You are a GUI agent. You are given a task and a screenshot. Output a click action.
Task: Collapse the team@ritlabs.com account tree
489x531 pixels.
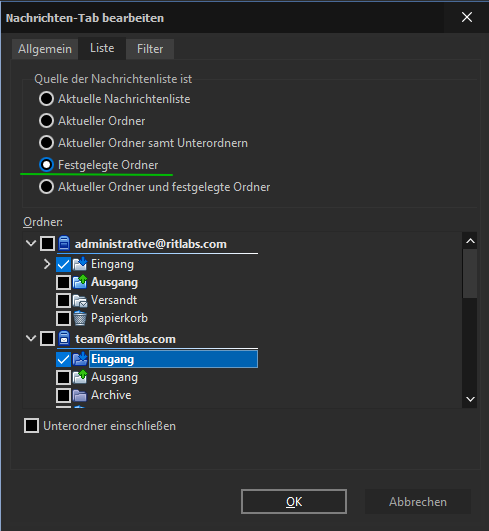(31, 338)
